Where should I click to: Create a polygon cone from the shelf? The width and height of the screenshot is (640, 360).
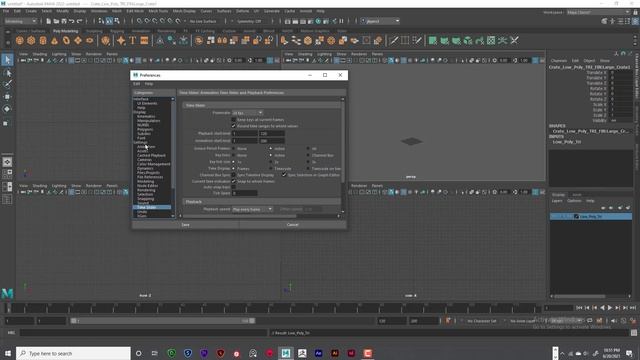(54, 40)
